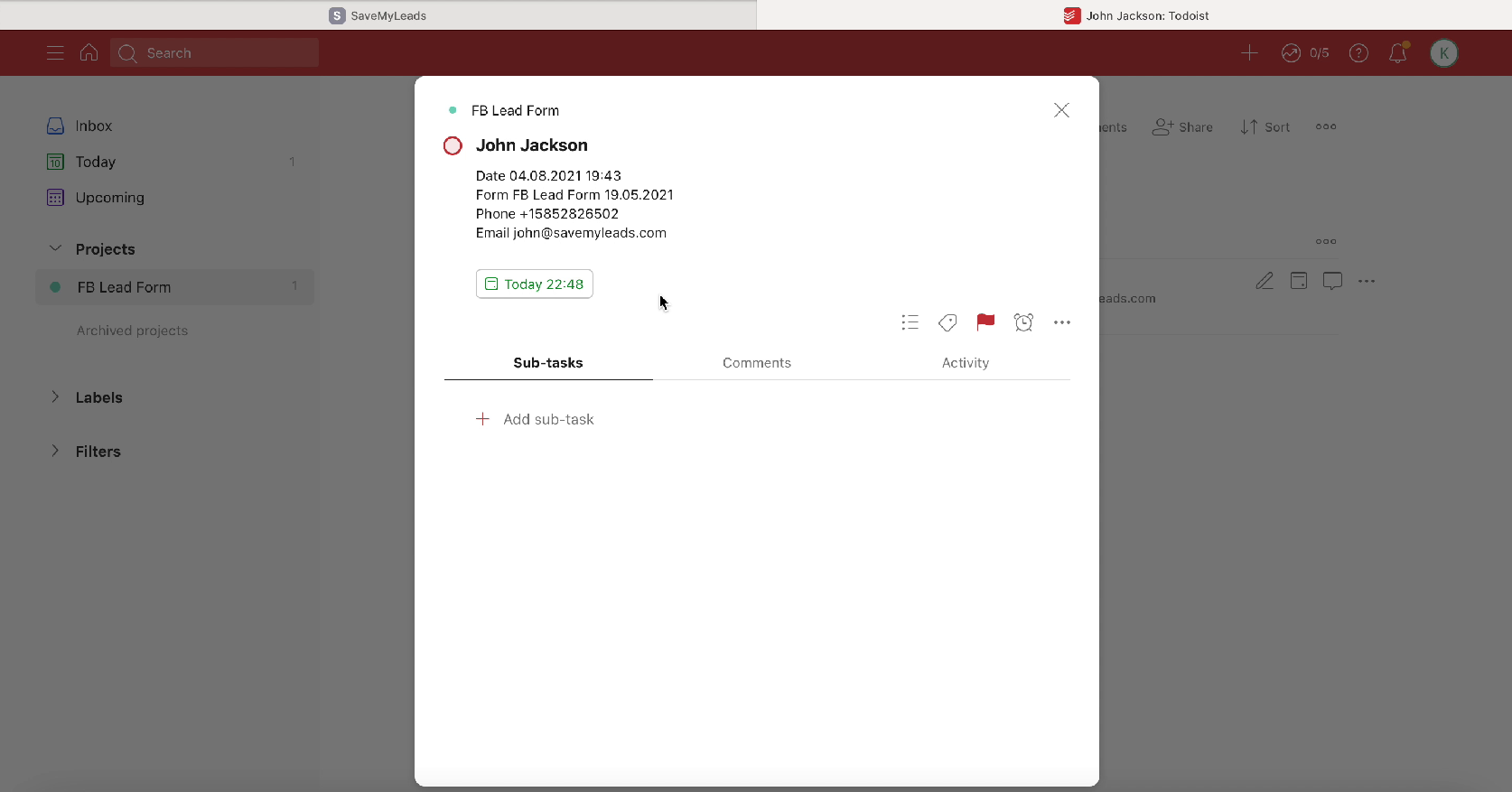Screen dimensions: 1512x792
Task: Select FB Lead Form project in sidebar
Action: point(175,287)
